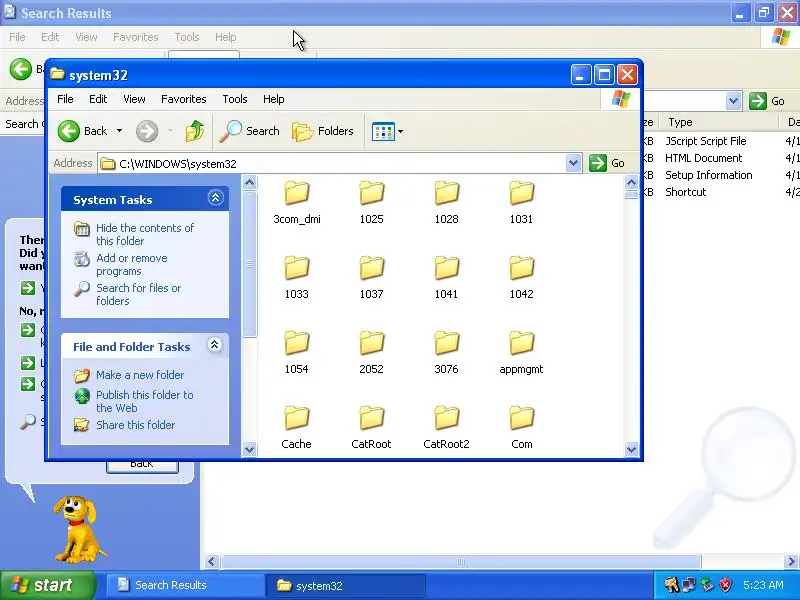
Task: Open the Help menu in the system32 window
Action: (273, 99)
